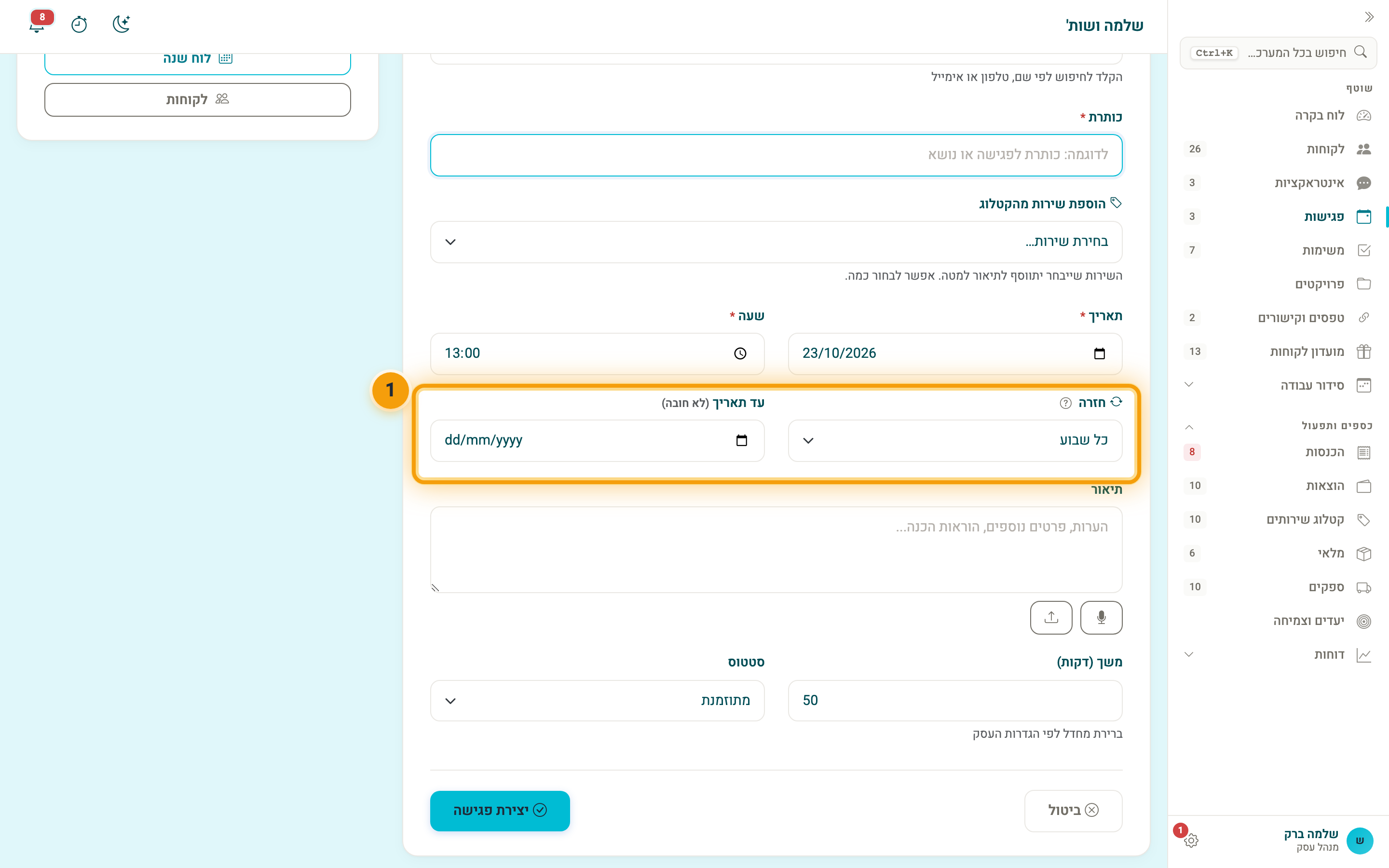The height and width of the screenshot is (868, 1389).
Task: Open settings gear icon near user profile
Action: [1191, 841]
